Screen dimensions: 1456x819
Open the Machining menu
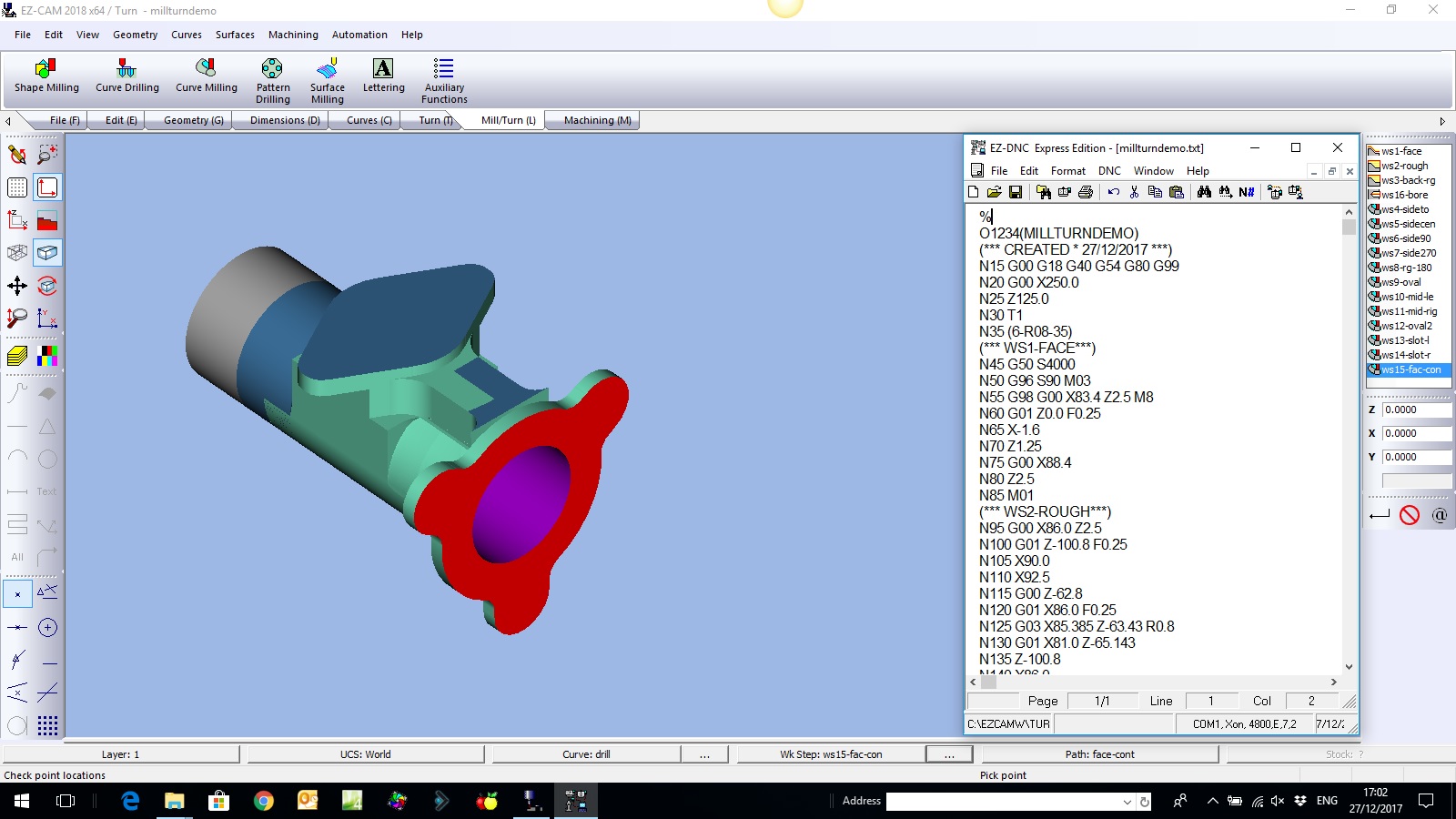[x=293, y=35]
